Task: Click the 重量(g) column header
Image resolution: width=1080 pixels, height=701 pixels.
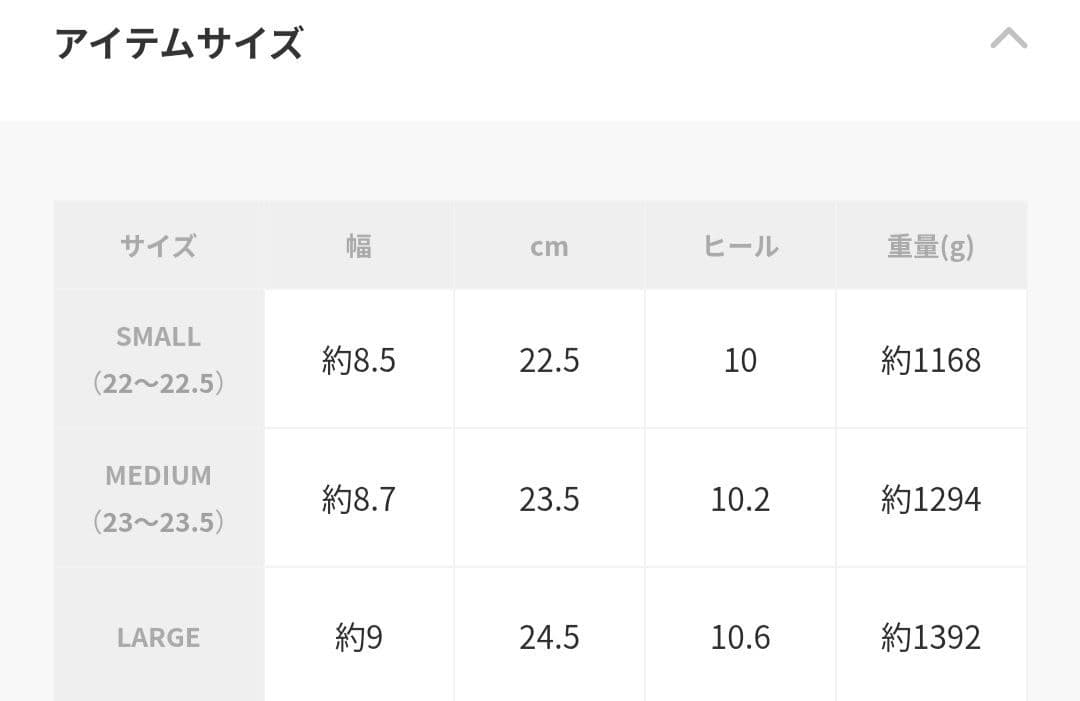Action: pos(930,246)
